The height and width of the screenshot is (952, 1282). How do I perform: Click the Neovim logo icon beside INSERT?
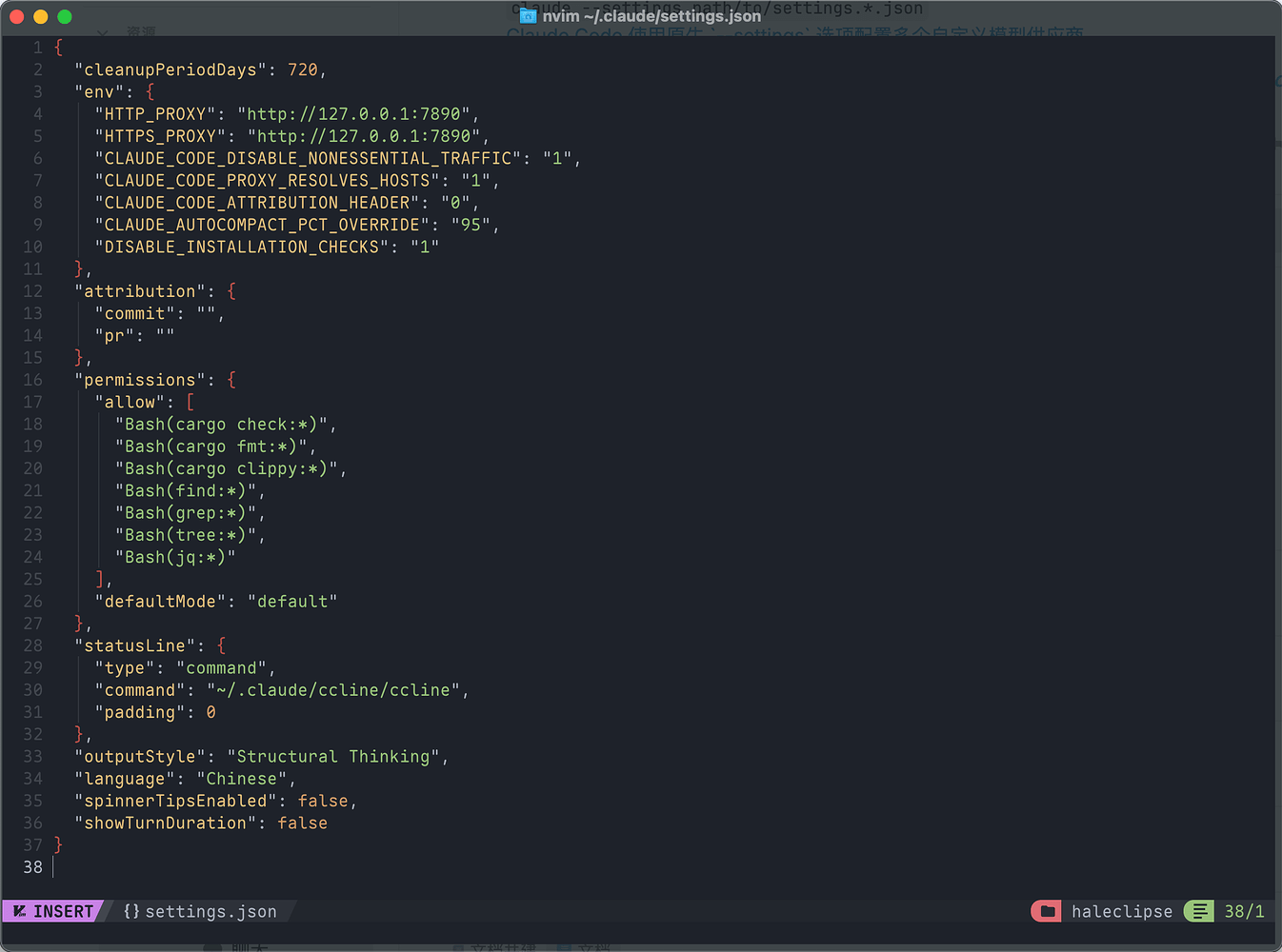tap(19, 911)
